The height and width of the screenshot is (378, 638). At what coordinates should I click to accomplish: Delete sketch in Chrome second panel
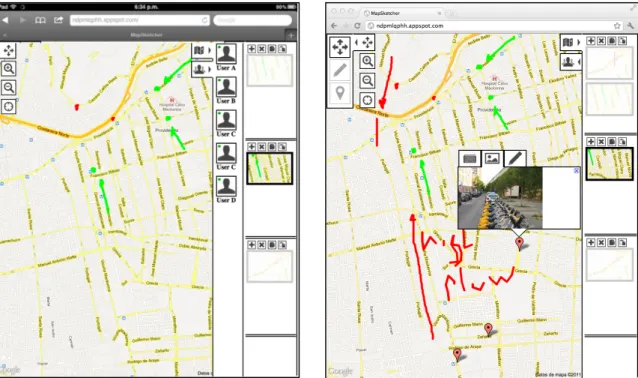[601, 141]
